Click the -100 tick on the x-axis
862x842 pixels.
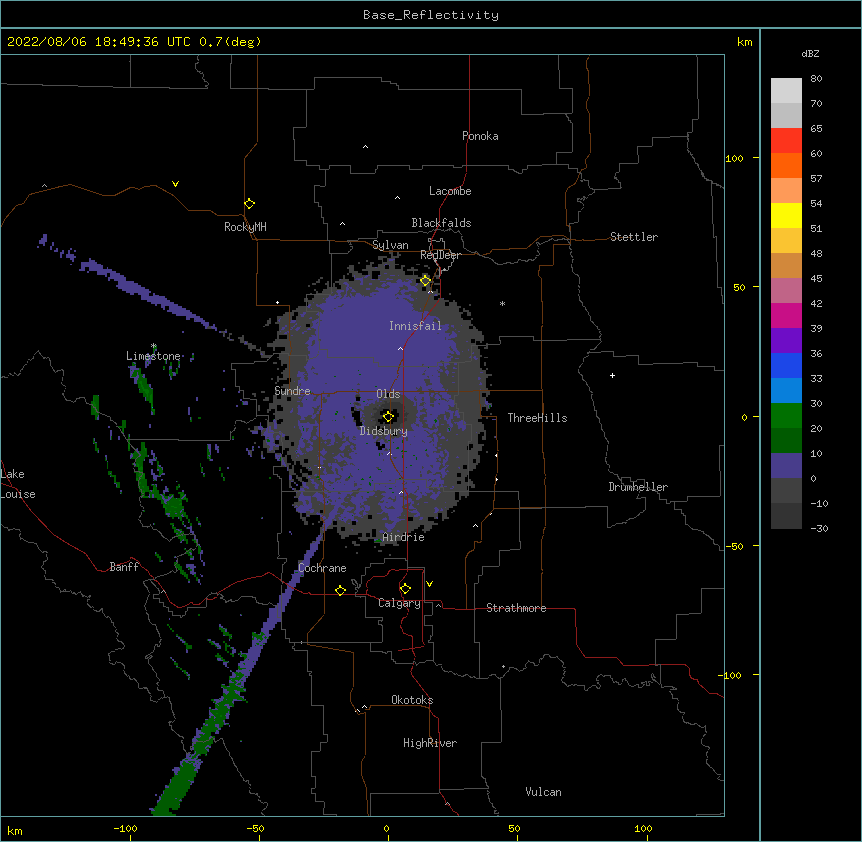pyautogui.click(x=125, y=828)
